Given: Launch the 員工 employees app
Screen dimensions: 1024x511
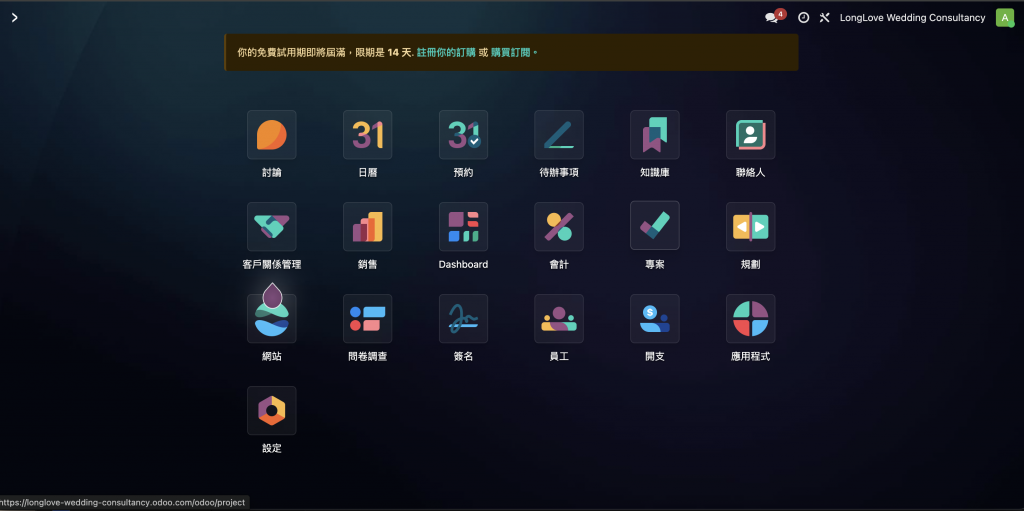Looking at the screenshot, I should tap(559, 319).
